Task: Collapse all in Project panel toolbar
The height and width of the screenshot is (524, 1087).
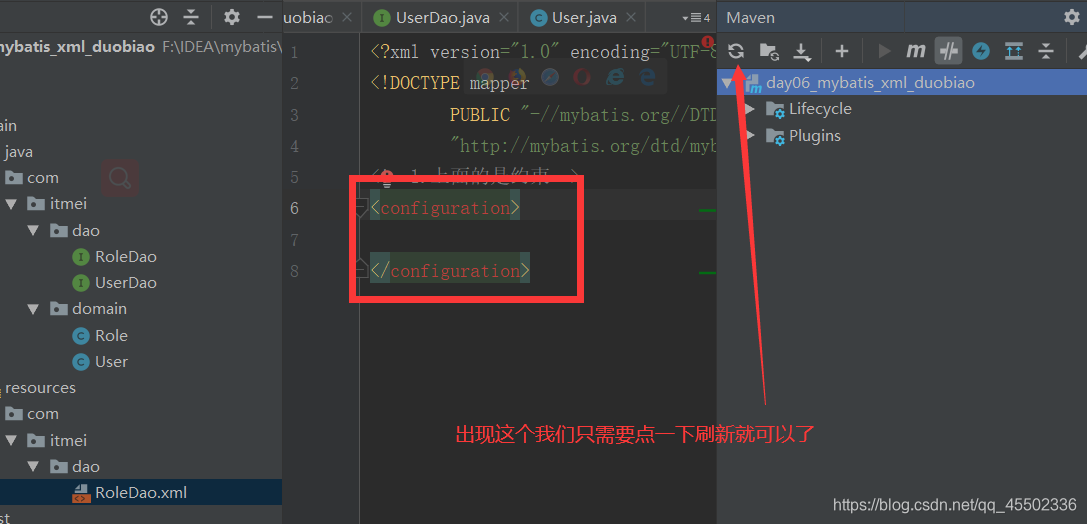Action: point(191,17)
